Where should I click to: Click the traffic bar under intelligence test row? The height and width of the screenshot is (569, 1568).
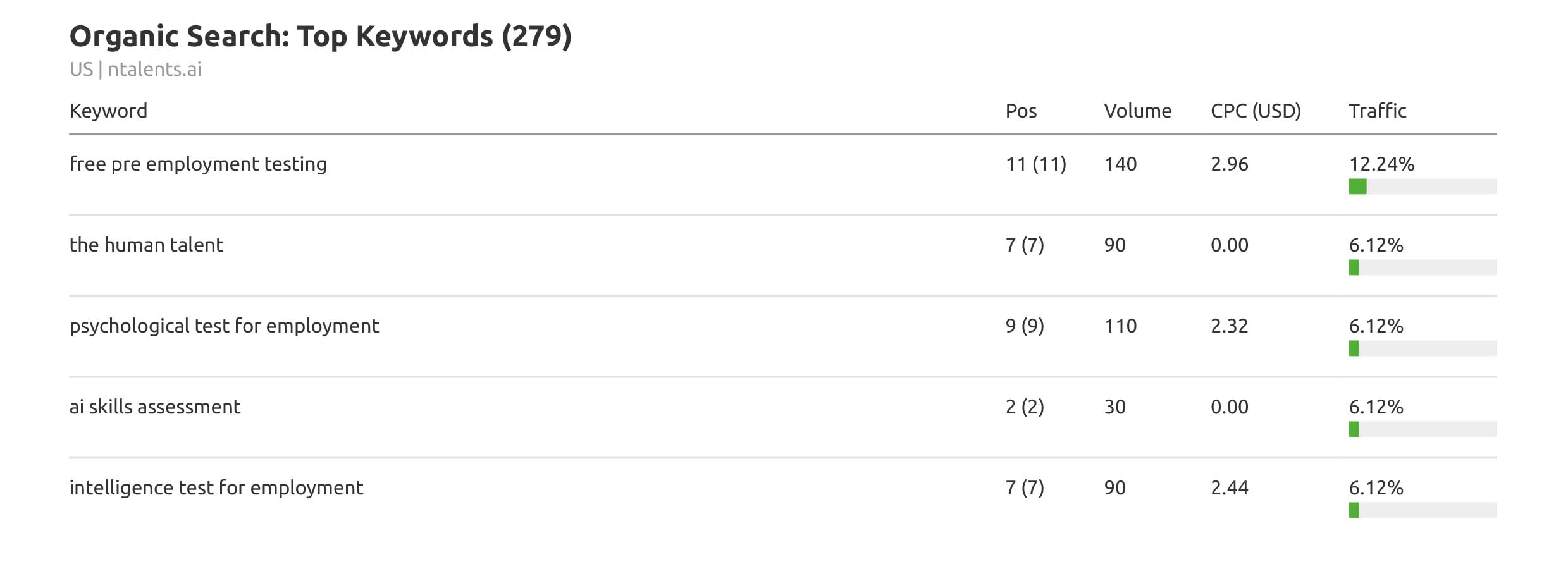(1422, 510)
